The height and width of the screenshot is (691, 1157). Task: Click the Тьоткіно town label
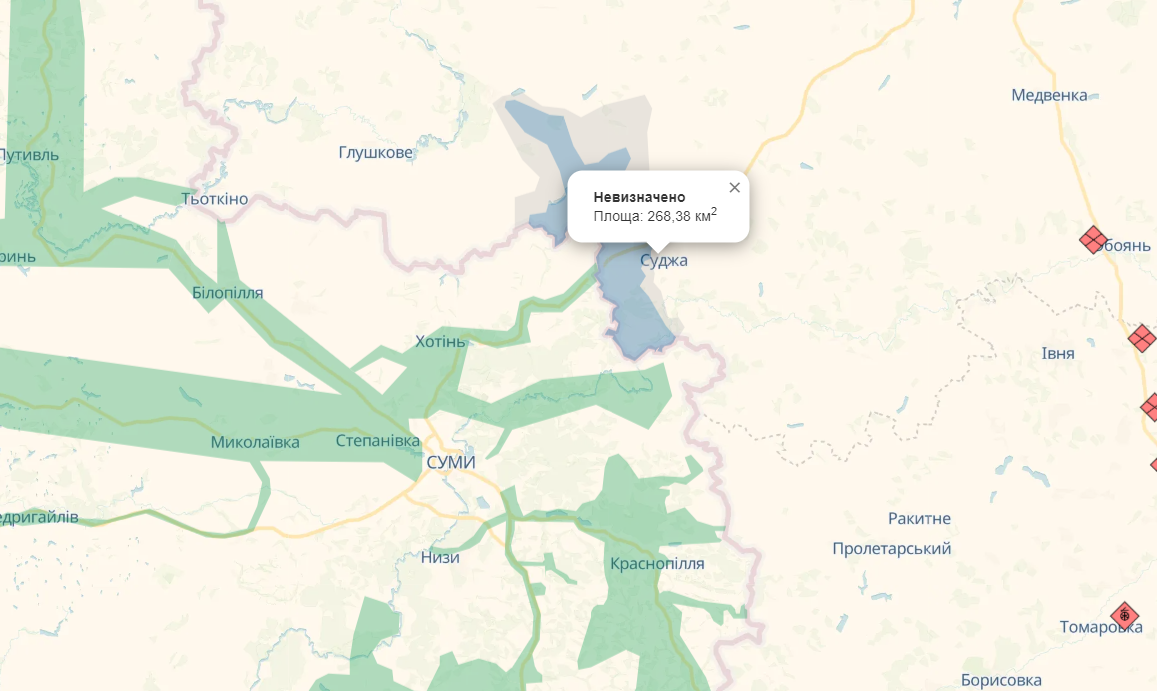[215, 199]
